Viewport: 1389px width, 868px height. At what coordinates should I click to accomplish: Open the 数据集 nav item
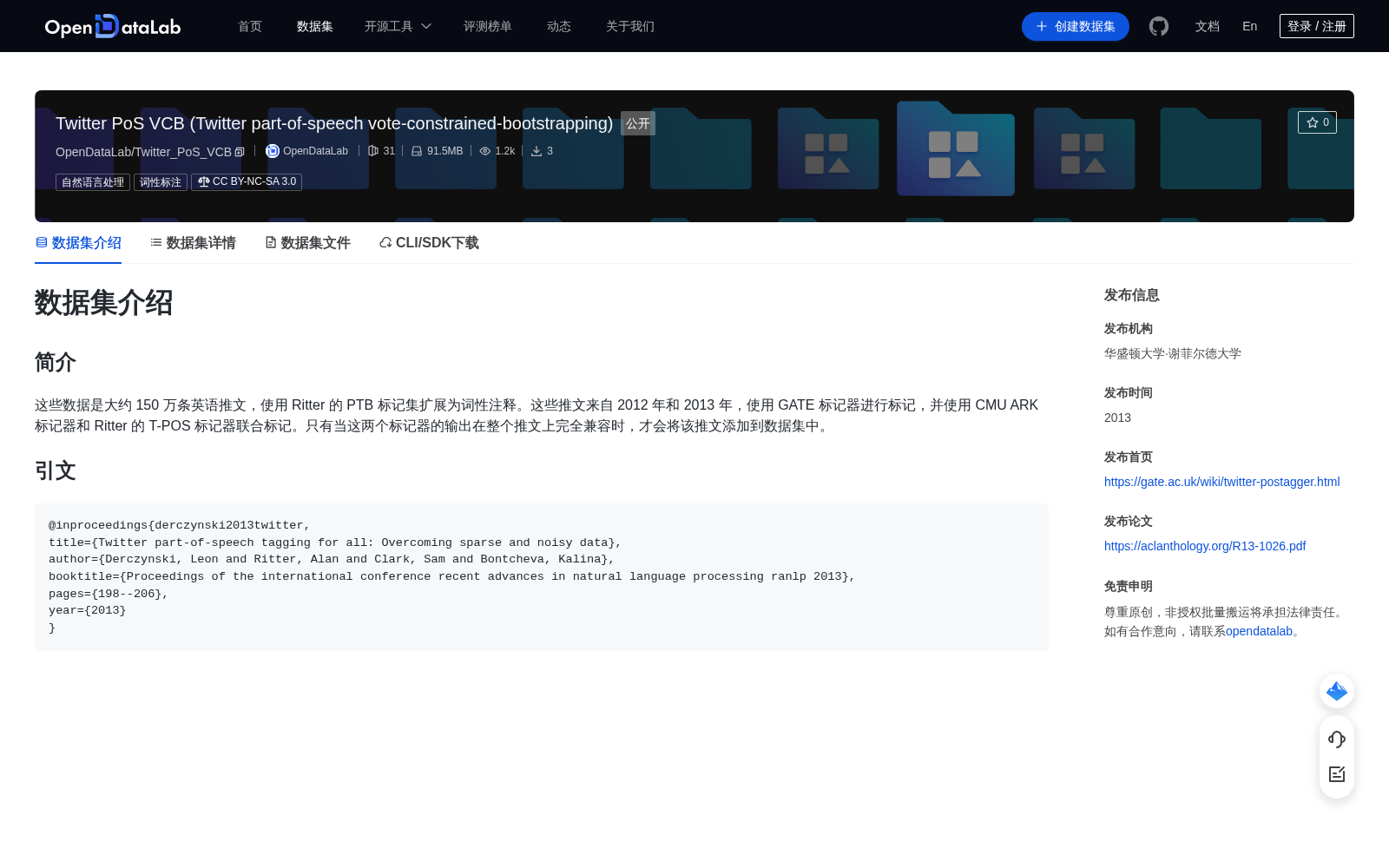[315, 26]
